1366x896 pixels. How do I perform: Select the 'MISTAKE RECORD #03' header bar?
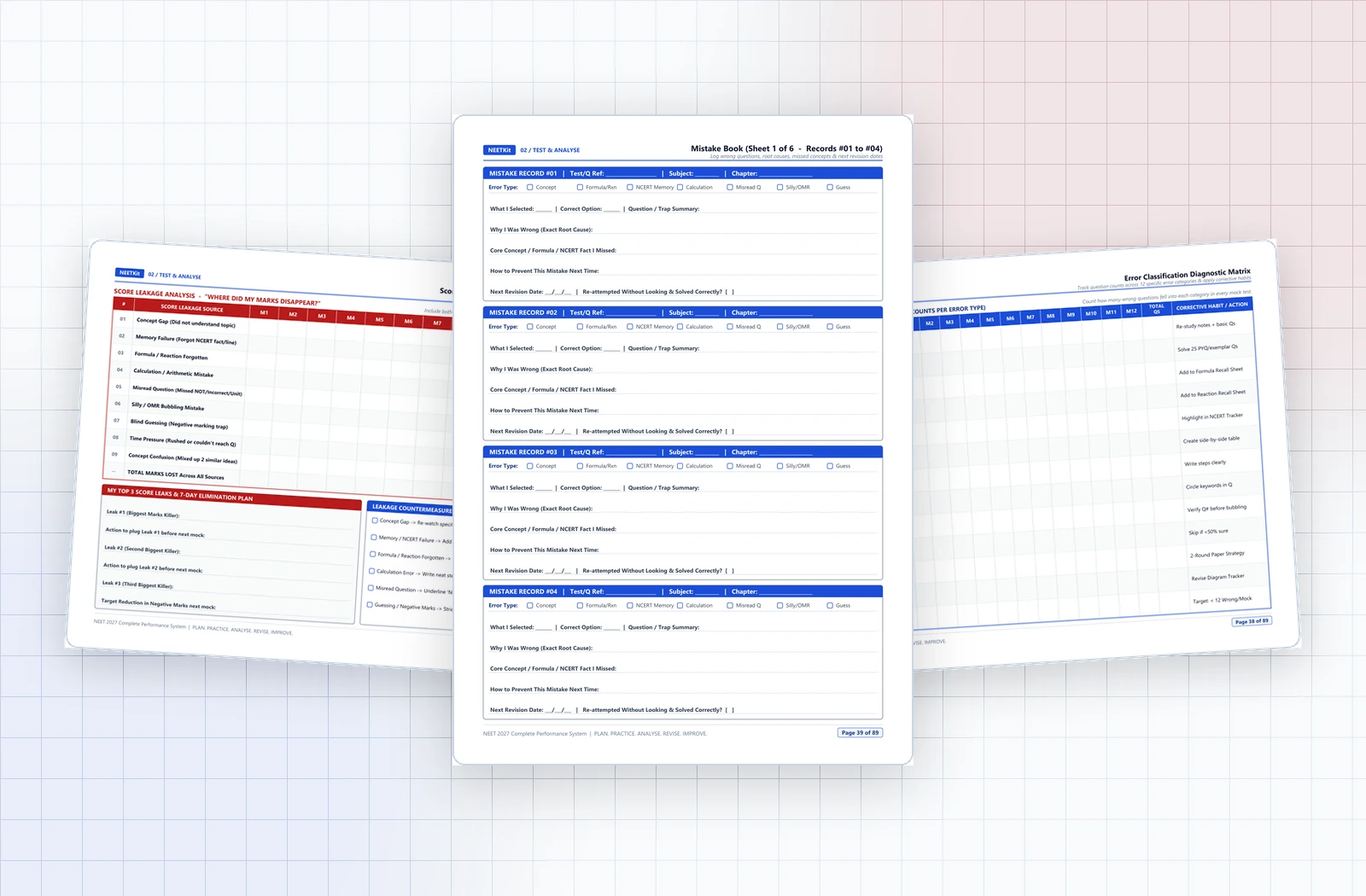(x=683, y=452)
